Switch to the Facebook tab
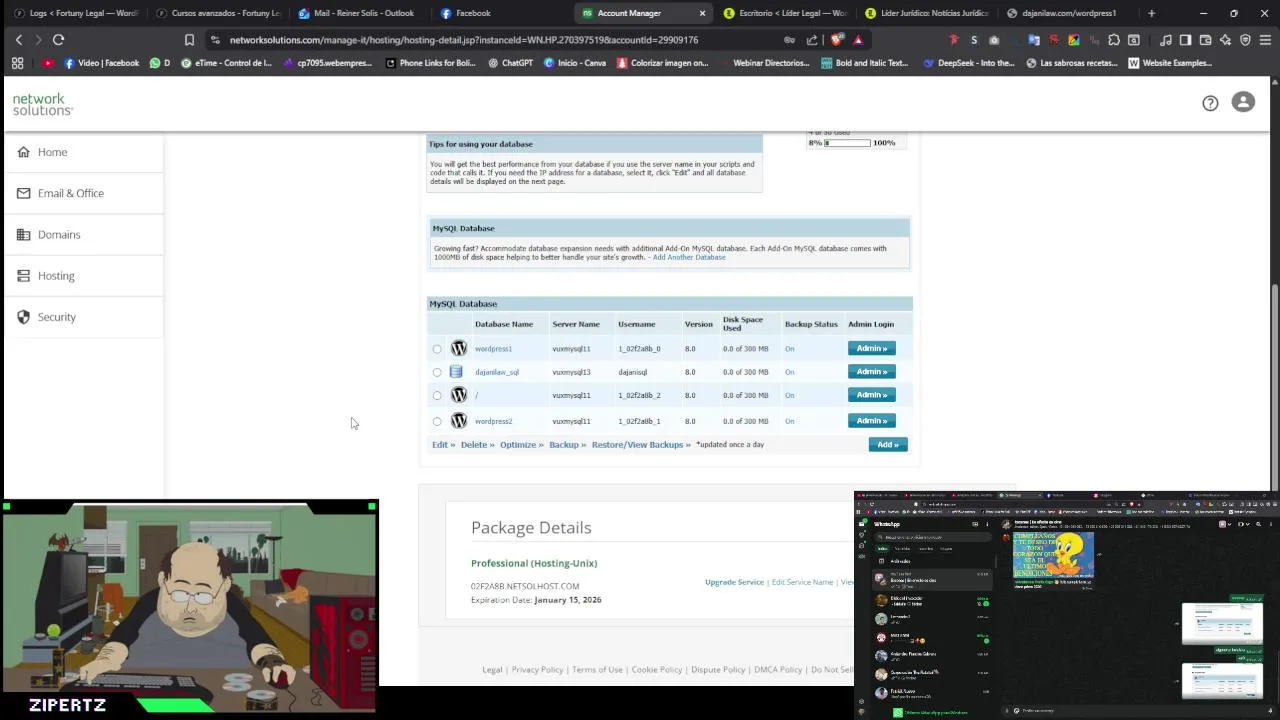1280x720 pixels. pos(502,13)
